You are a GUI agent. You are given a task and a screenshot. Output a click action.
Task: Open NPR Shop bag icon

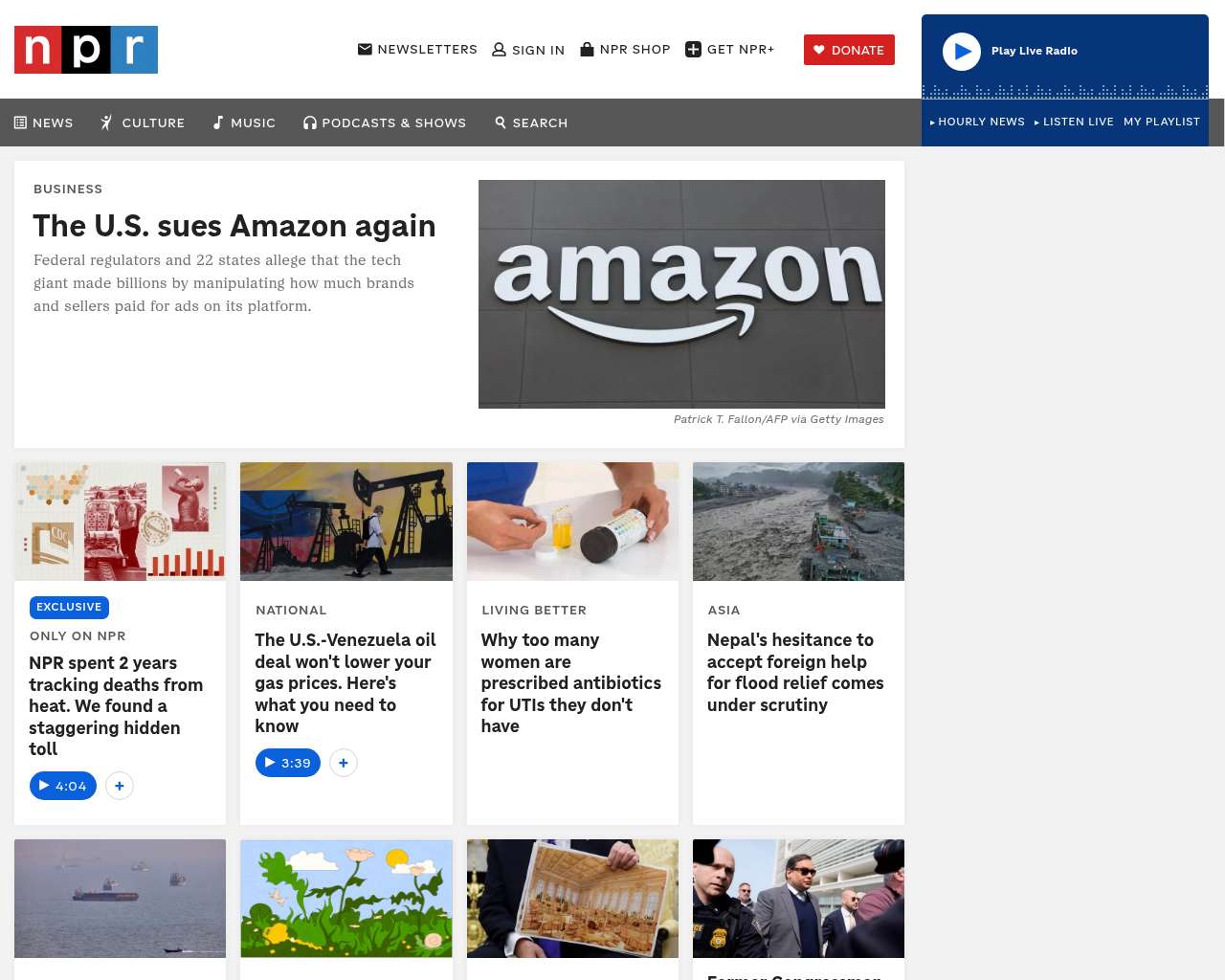tap(587, 49)
